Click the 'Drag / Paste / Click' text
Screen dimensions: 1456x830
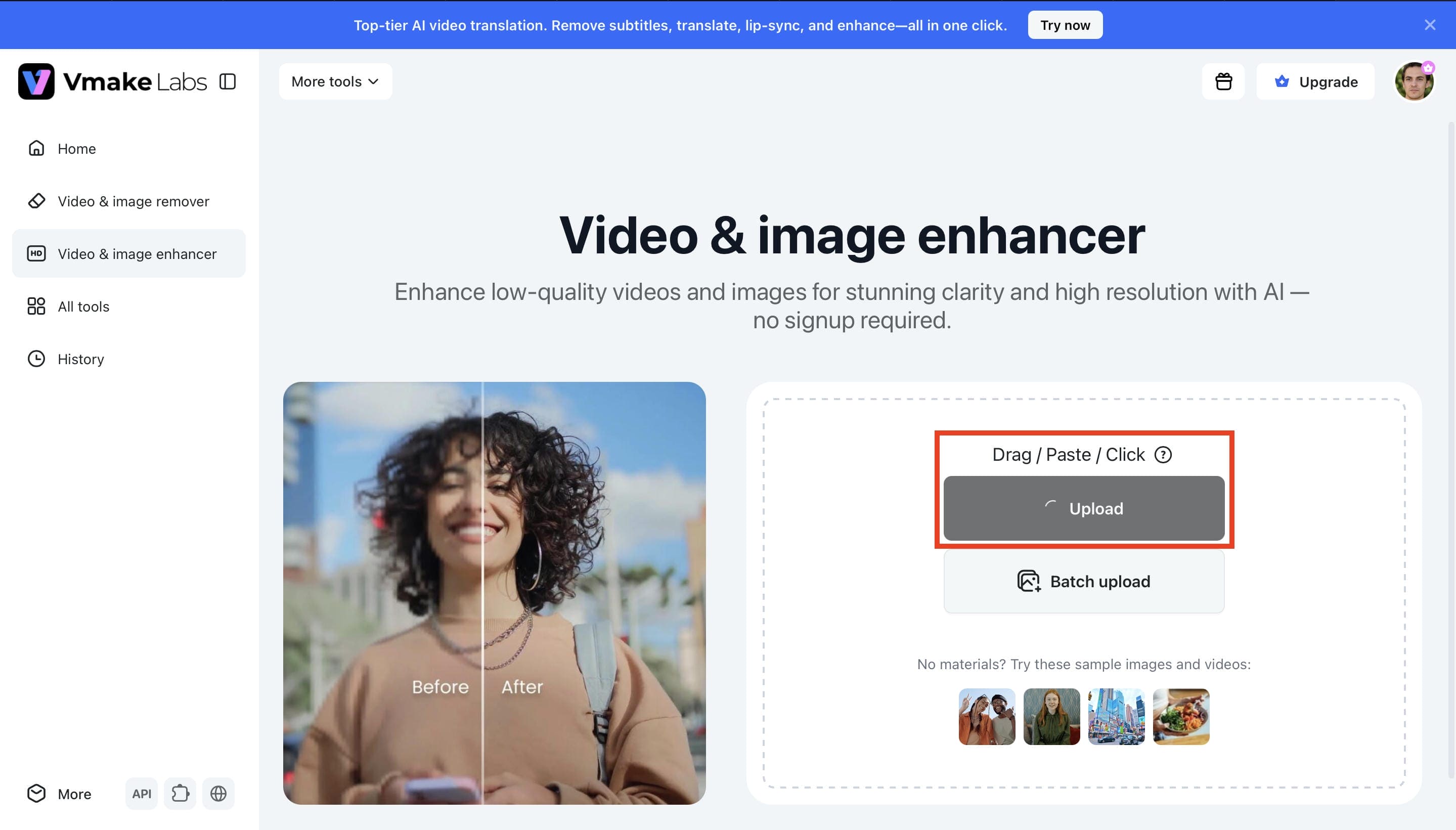[x=1069, y=455]
